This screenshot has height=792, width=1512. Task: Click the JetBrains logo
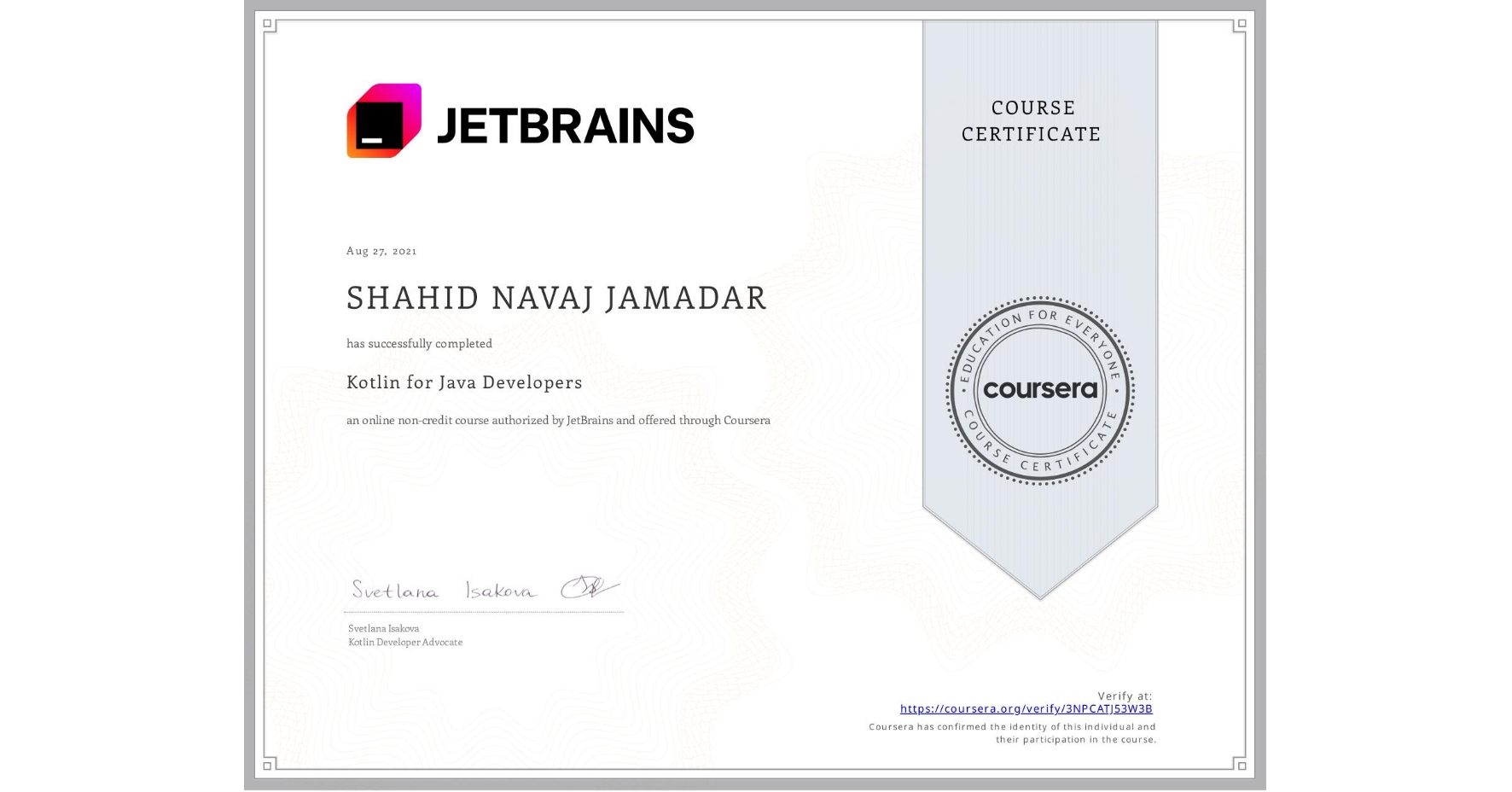pos(522,123)
